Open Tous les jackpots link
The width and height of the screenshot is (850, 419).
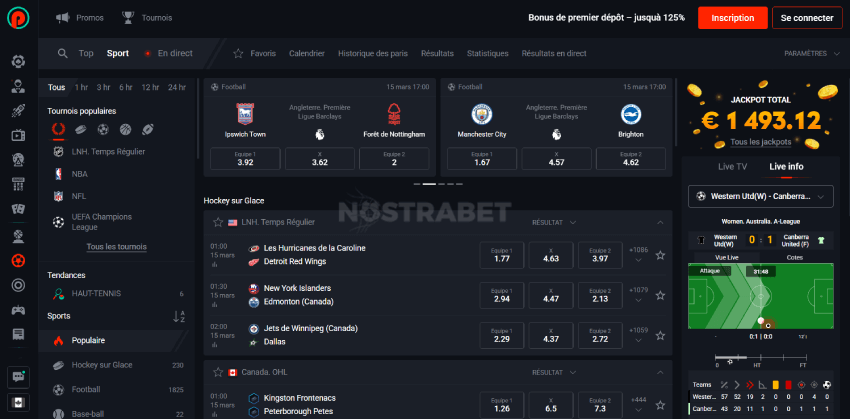(x=761, y=142)
